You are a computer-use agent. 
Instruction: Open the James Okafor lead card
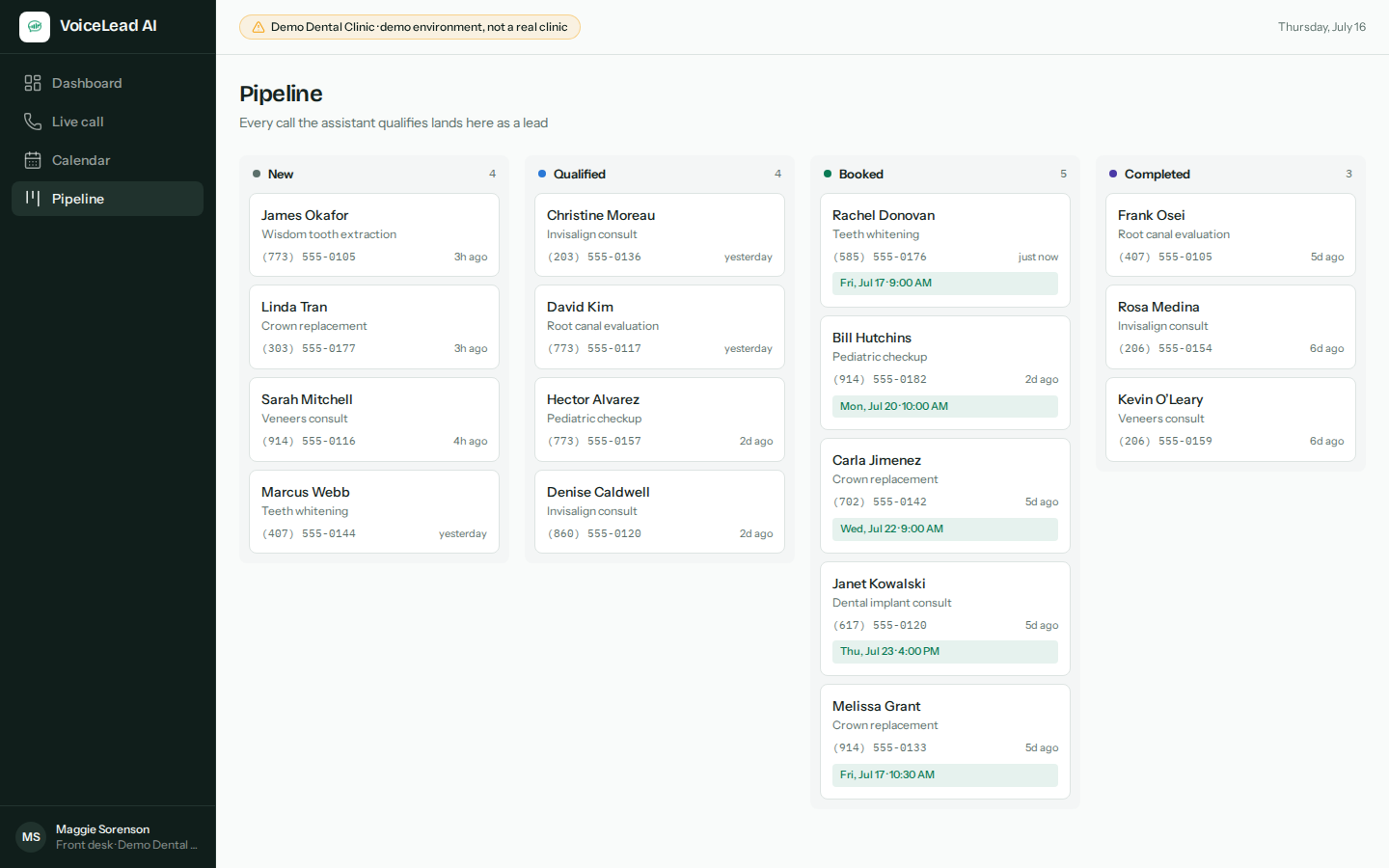374,234
